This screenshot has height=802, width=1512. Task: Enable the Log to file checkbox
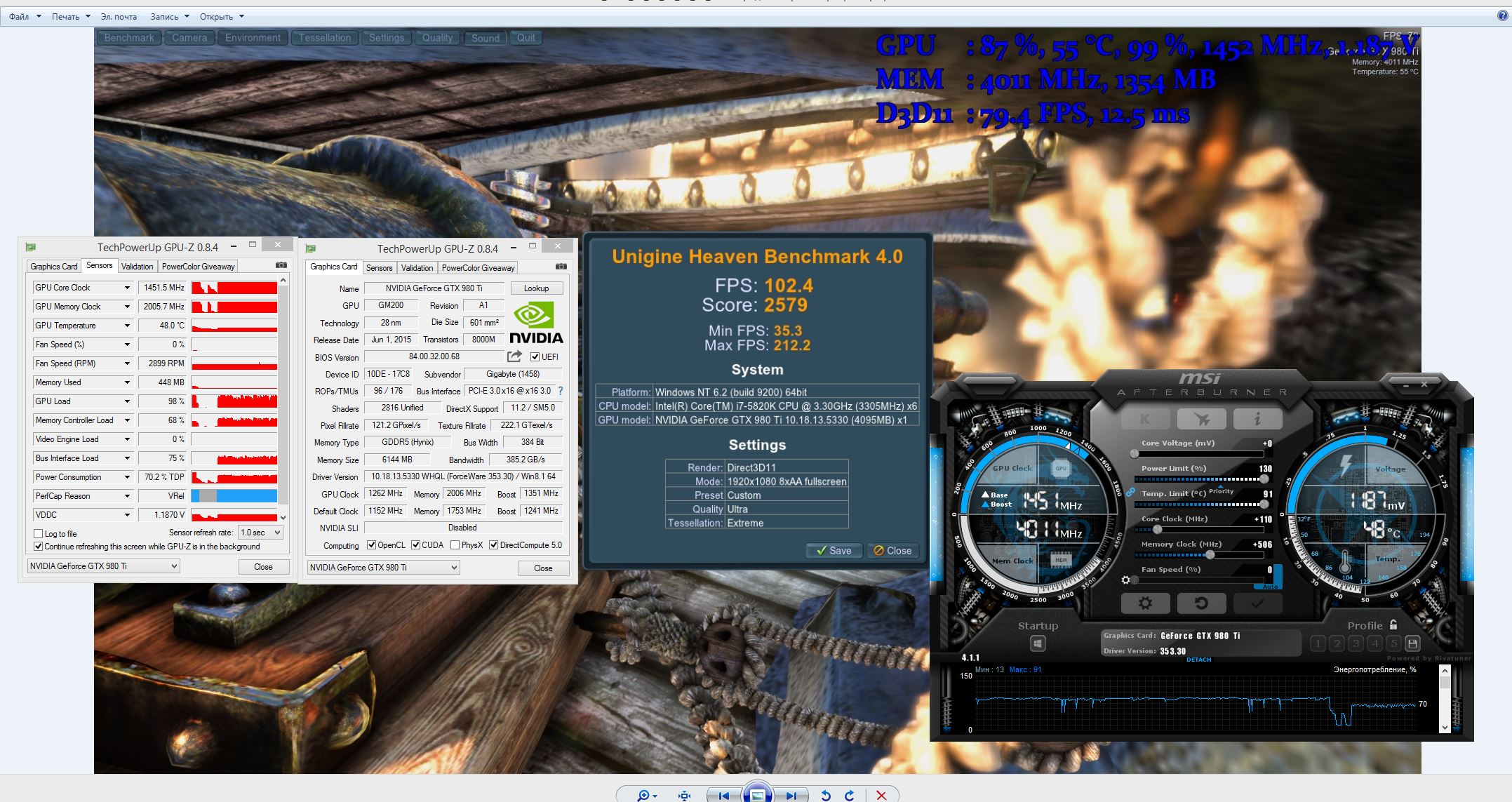(x=39, y=534)
